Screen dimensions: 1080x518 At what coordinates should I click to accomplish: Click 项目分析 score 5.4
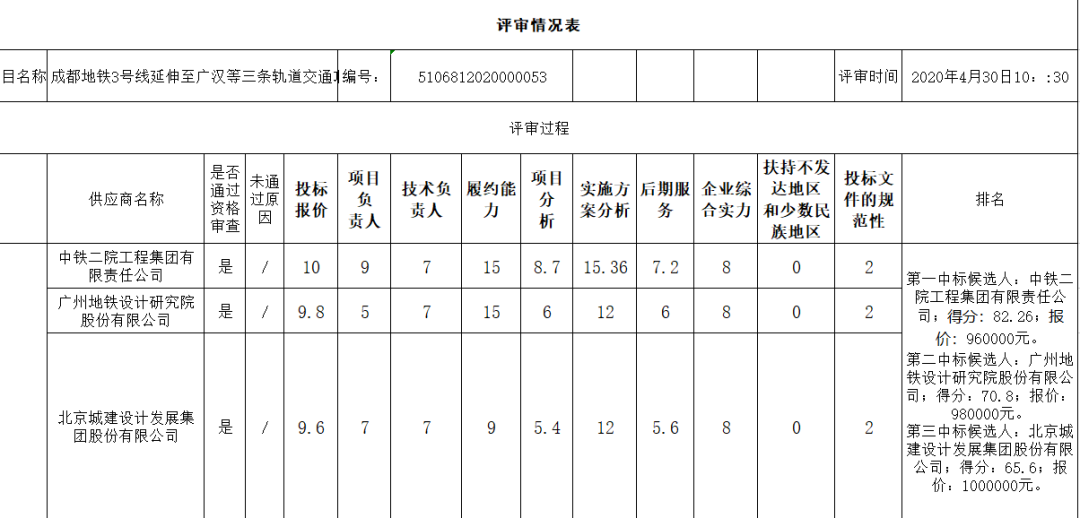pos(547,427)
